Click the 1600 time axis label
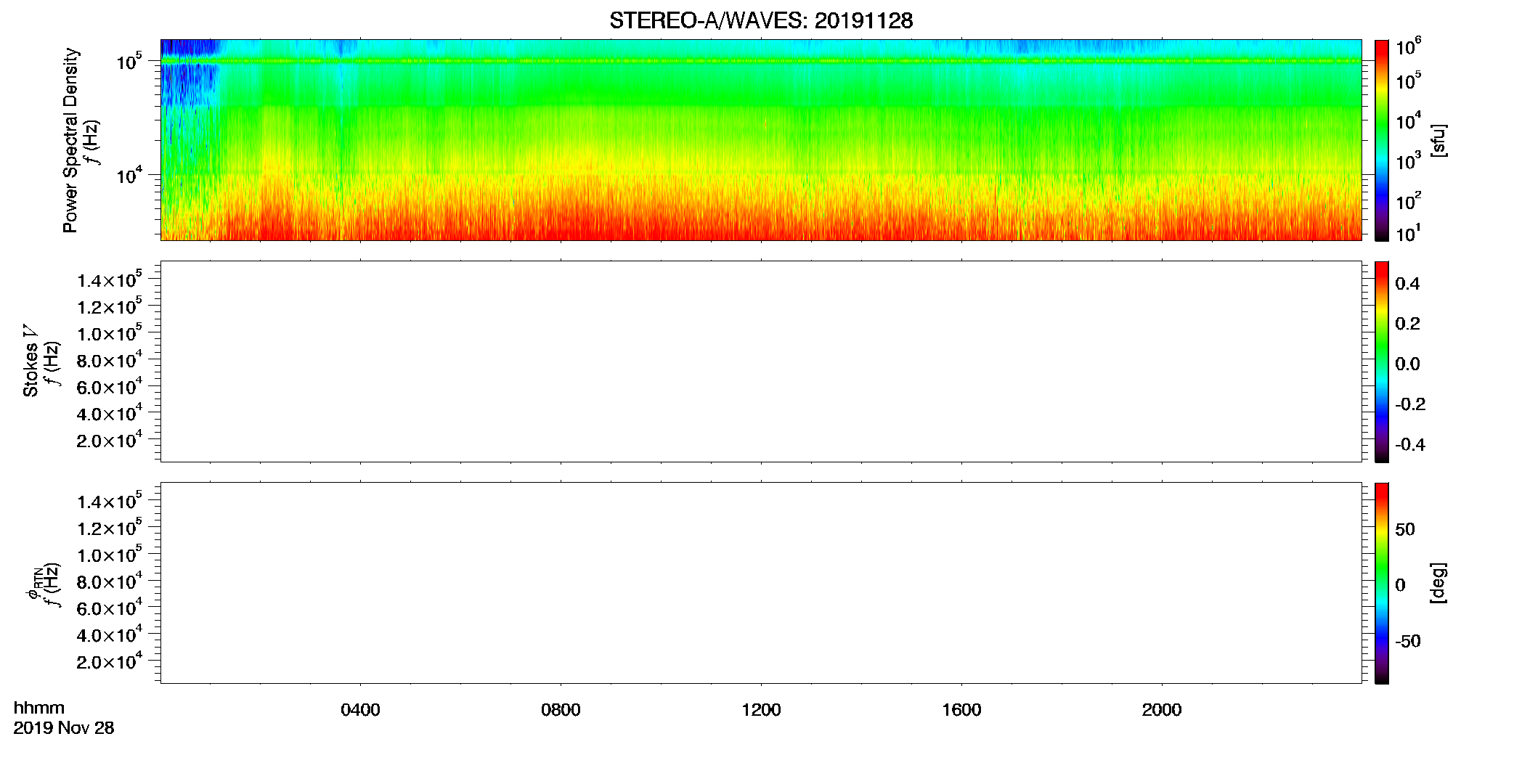The width and height of the screenshot is (1522, 784). pos(961,710)
